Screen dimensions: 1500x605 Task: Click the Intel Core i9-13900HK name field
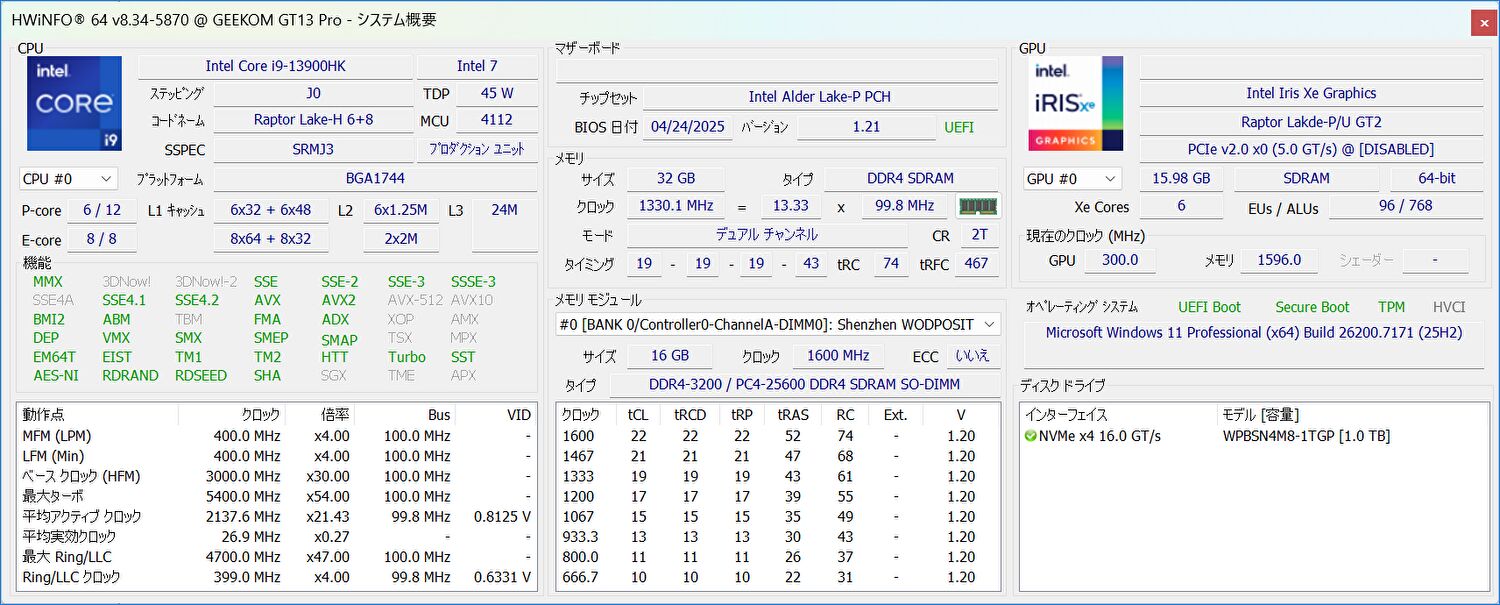point(275,66)
